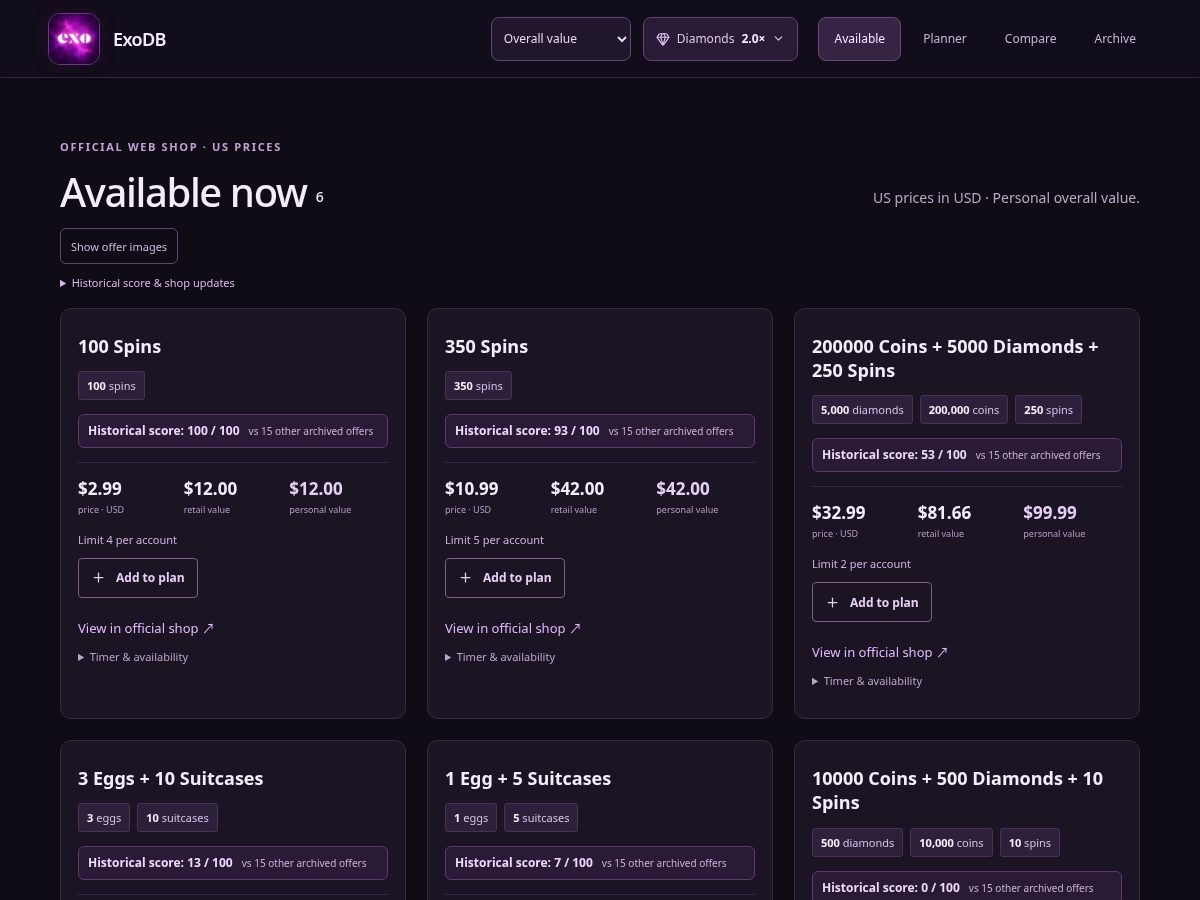This screenshot has height=900, width=1200.
Task: Switch to the Available tab
Action: [860, 39]
